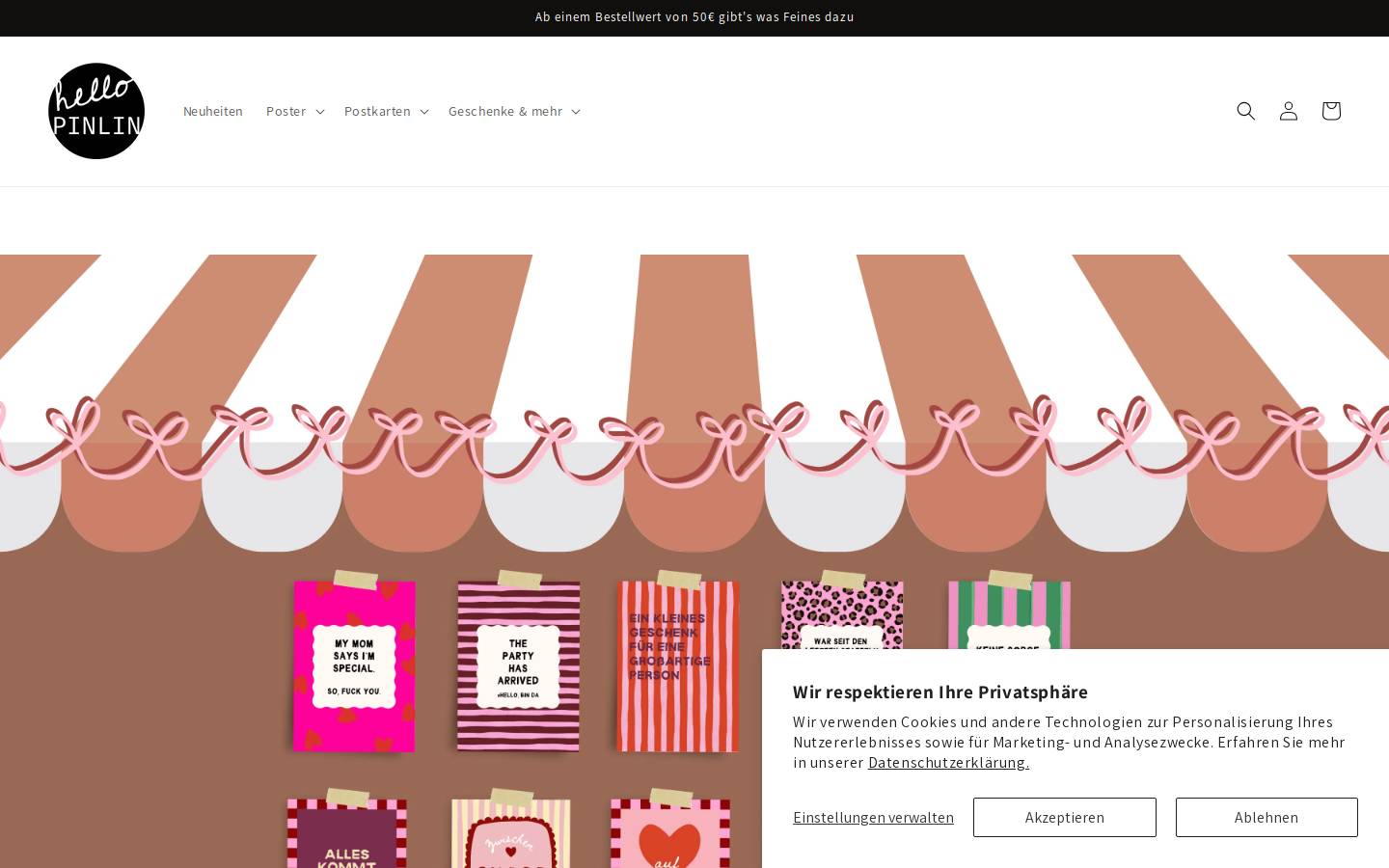This screenshot has height=868, width=1389.
Task: Open the account login icon
Action: click(x=1289, y=111)
